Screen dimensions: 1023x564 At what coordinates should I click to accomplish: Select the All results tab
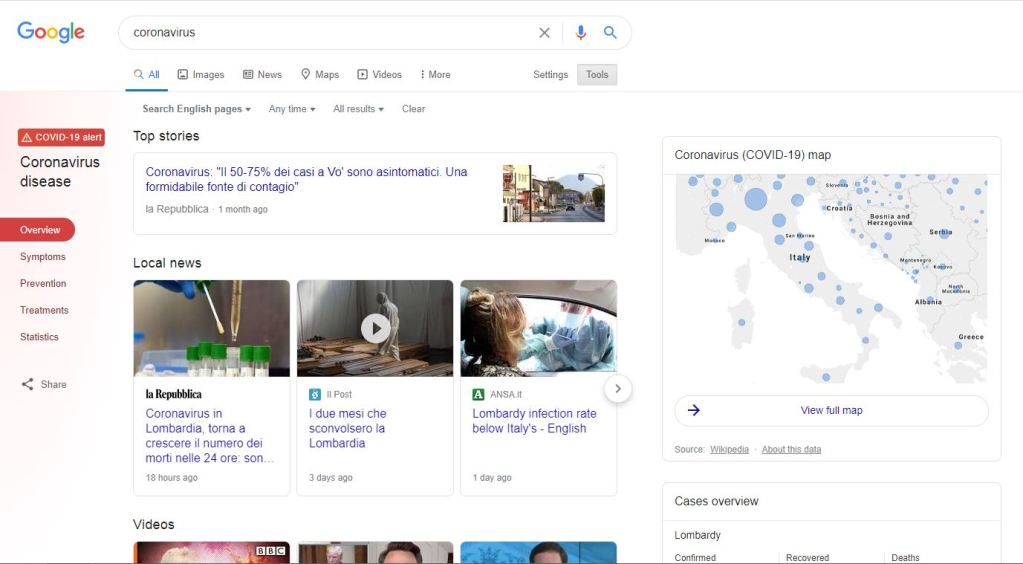point(147,74)
